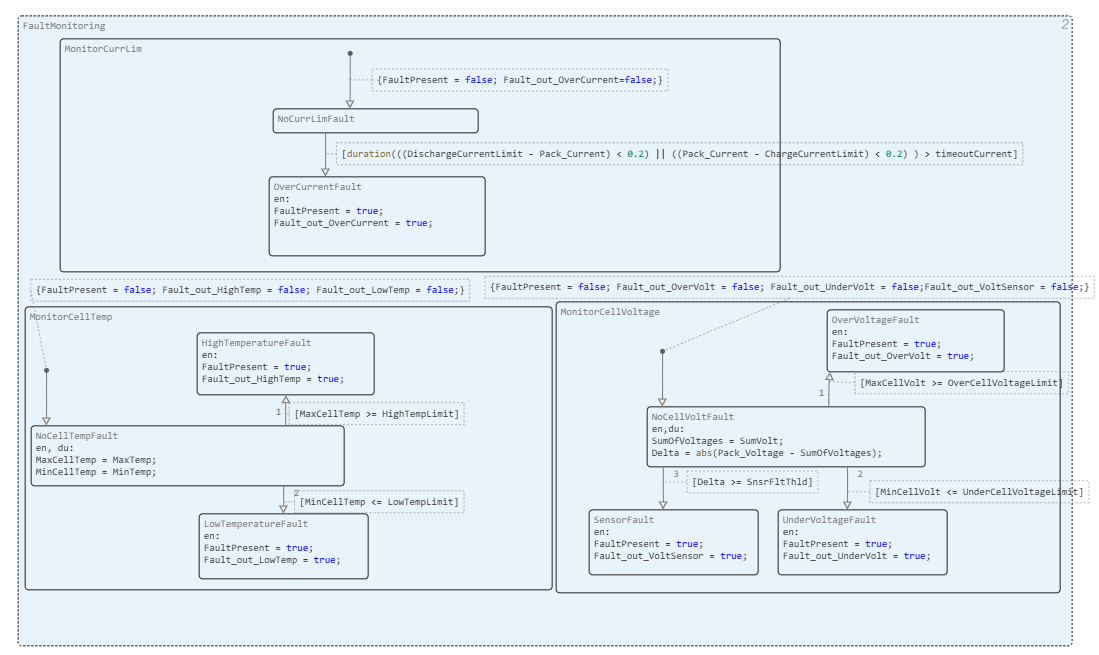The width and height of the screenshot is (1099, 655).
Task: Click the "Fault_out_VoltSensor = true;" entry action
Action: pyautogui.click(x=670, y=556)
